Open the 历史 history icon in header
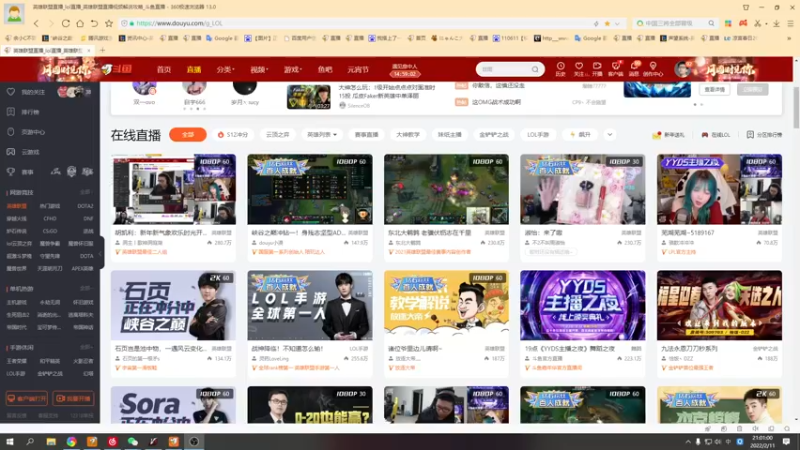 point(560,69)
